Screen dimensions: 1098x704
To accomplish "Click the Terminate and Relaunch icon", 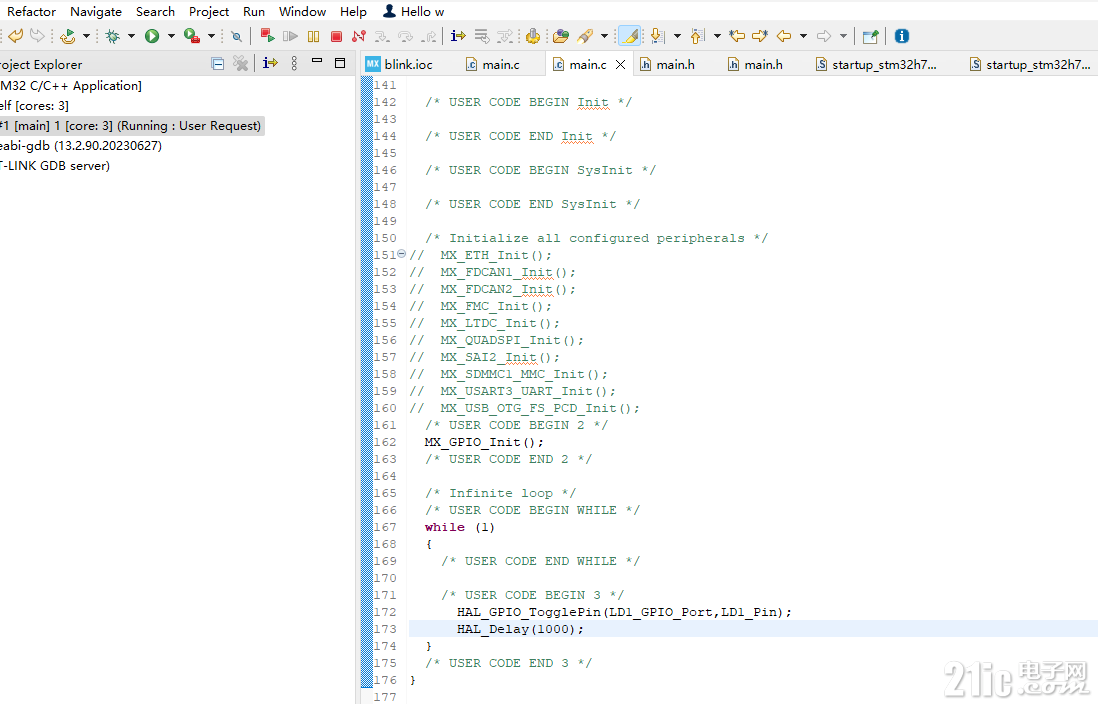I will [267, 35].
